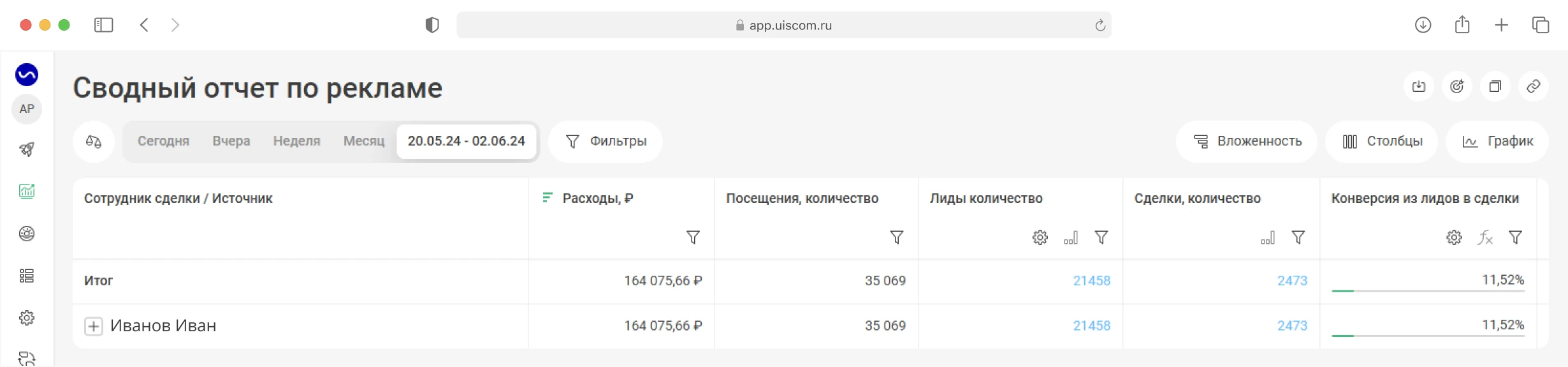Open the 21458 leads link in Итог row
This screenshot has width=1568, height=367.
point(1091,281)
